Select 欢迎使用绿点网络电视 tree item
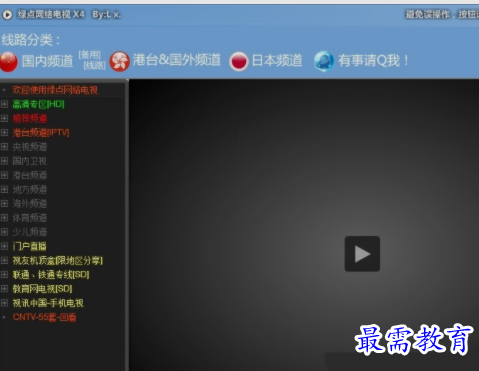 (x=55, y=90)
